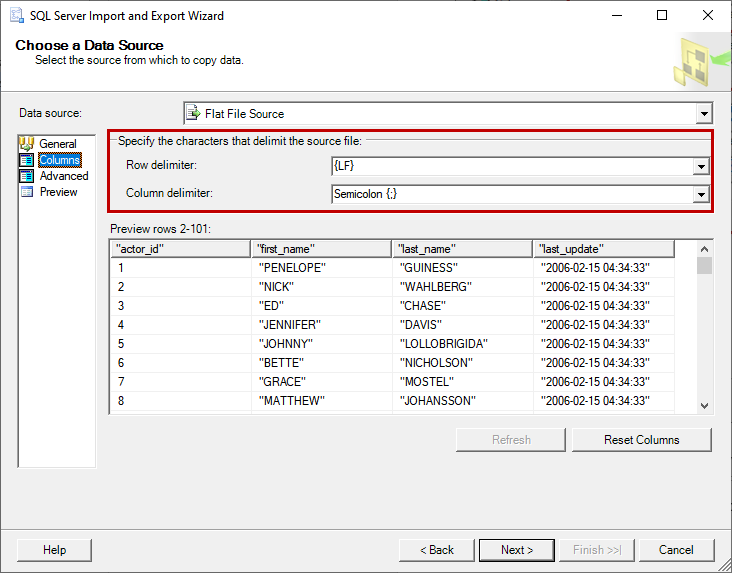The height and width of the screenshot is (573, 732).
Task: Switch to the Preview page
Action: (58, 192)
